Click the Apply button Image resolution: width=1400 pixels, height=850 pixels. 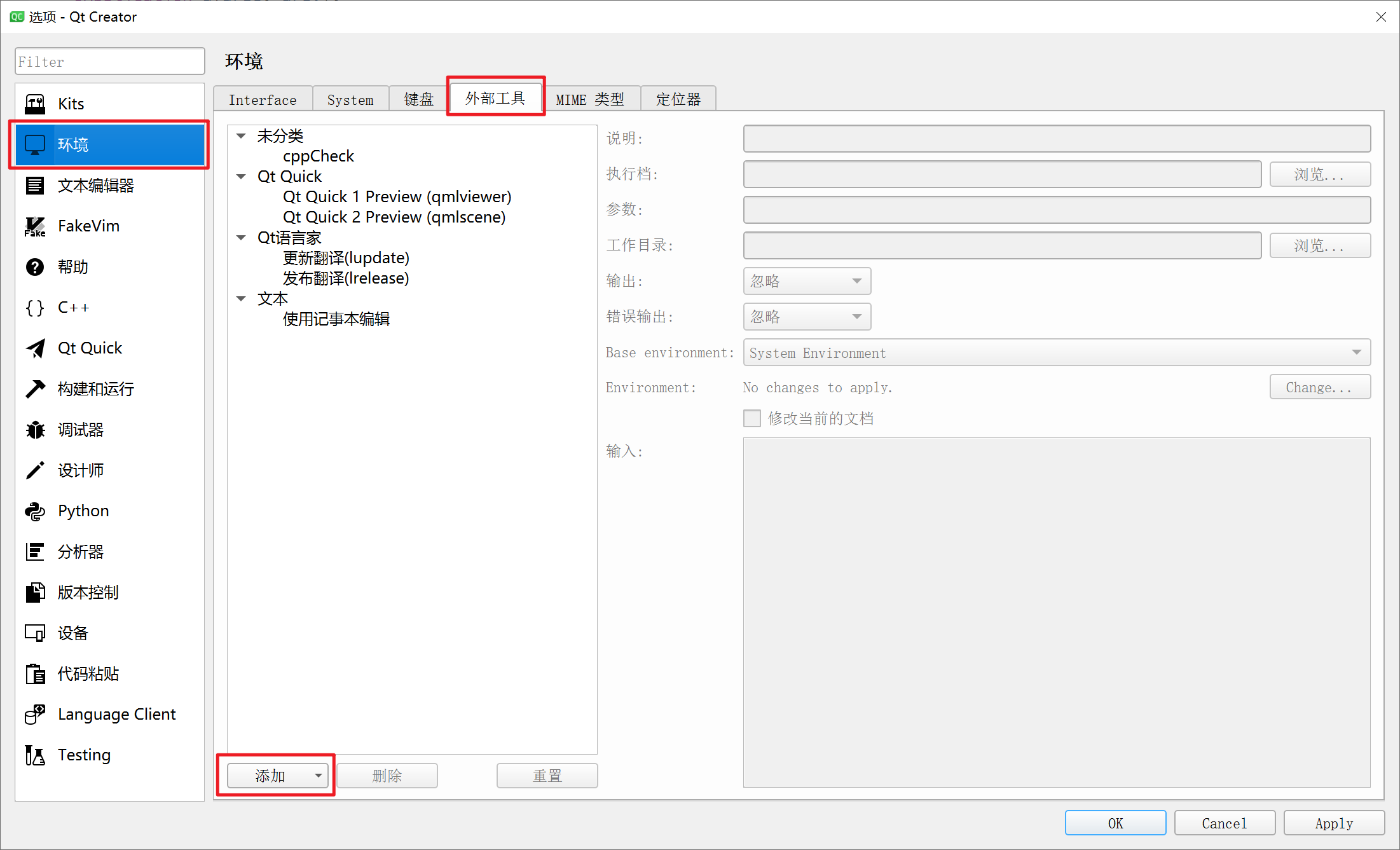(1334, 823)
